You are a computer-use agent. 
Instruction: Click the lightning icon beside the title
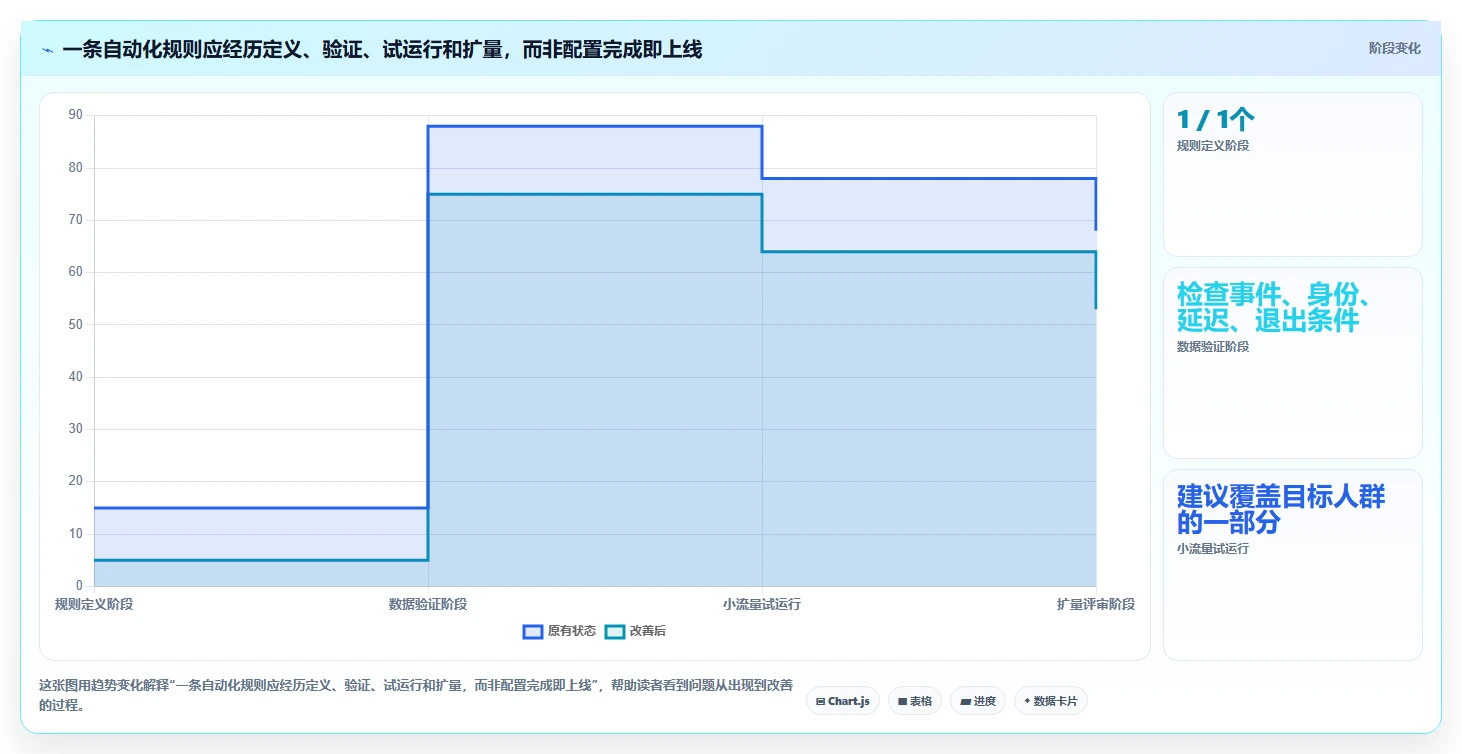(48, 50)
